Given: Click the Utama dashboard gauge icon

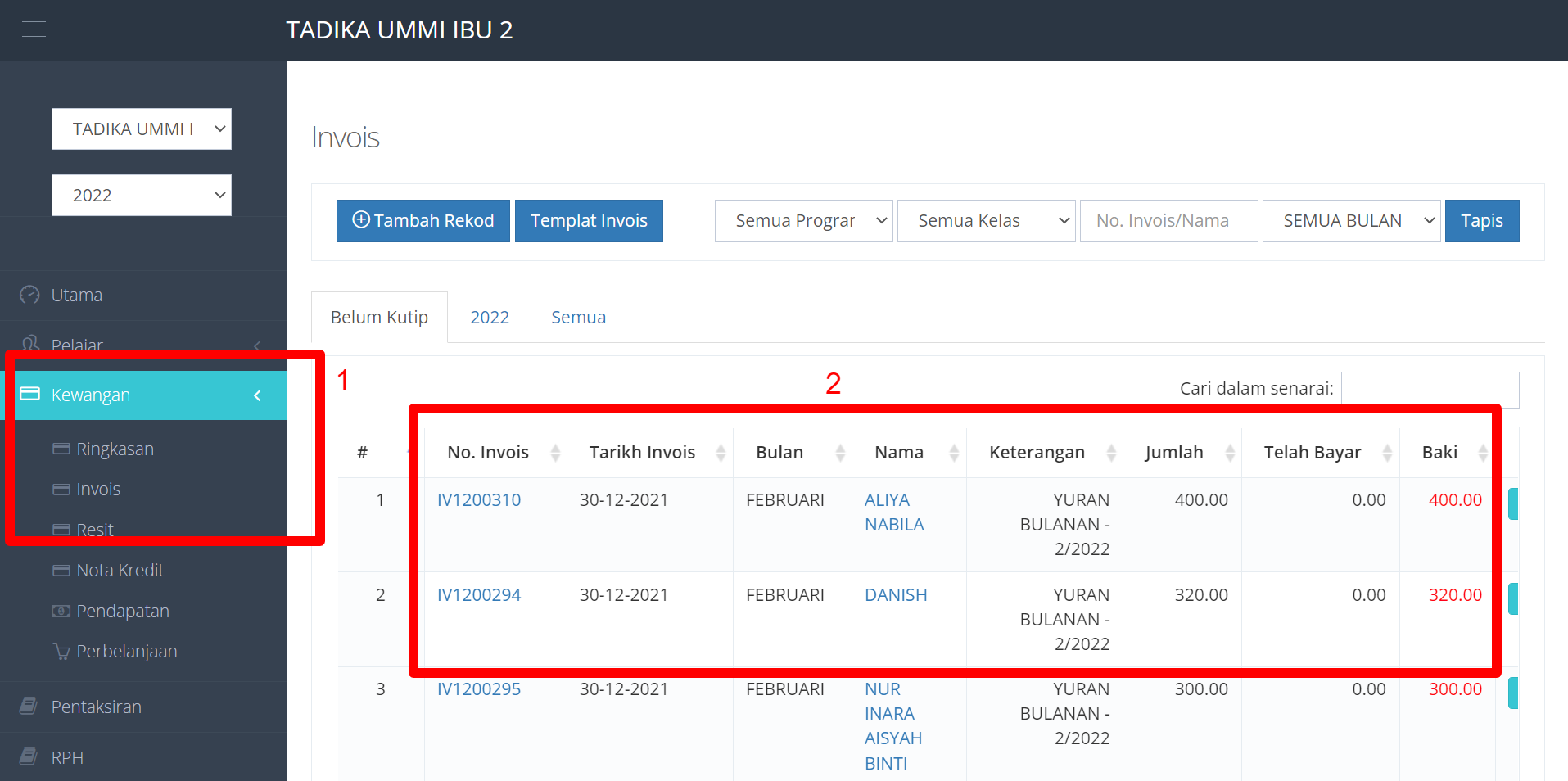Looking at the screenshot, I should 29,295.
